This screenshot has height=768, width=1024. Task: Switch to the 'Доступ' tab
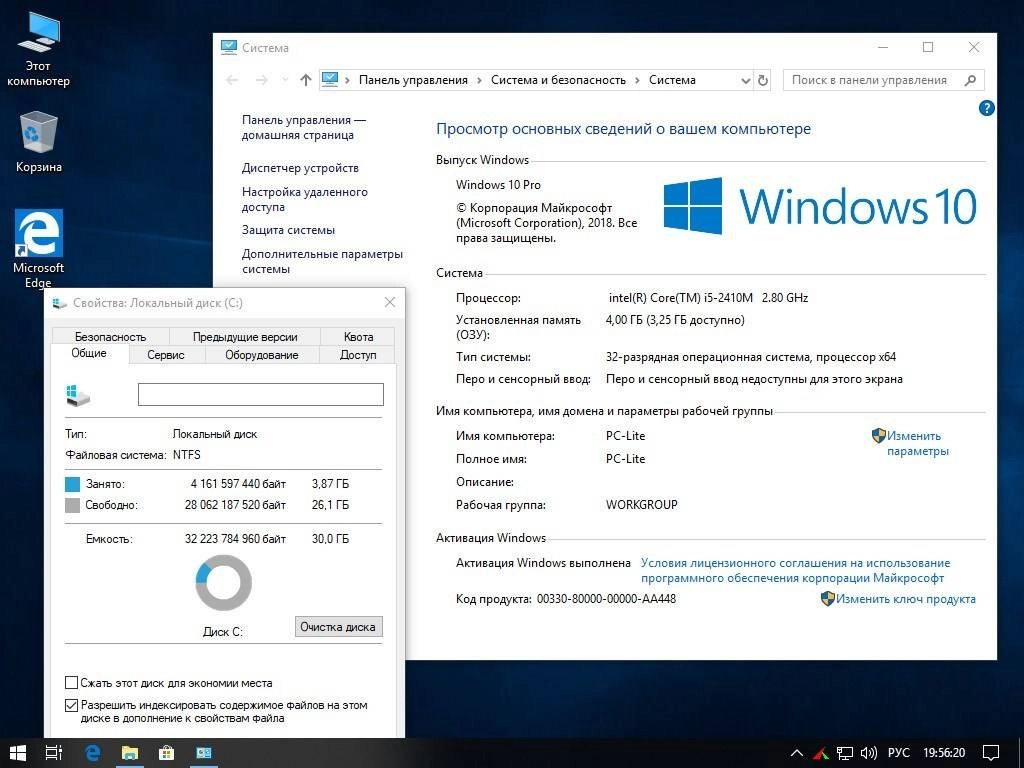tap(358, 355)
